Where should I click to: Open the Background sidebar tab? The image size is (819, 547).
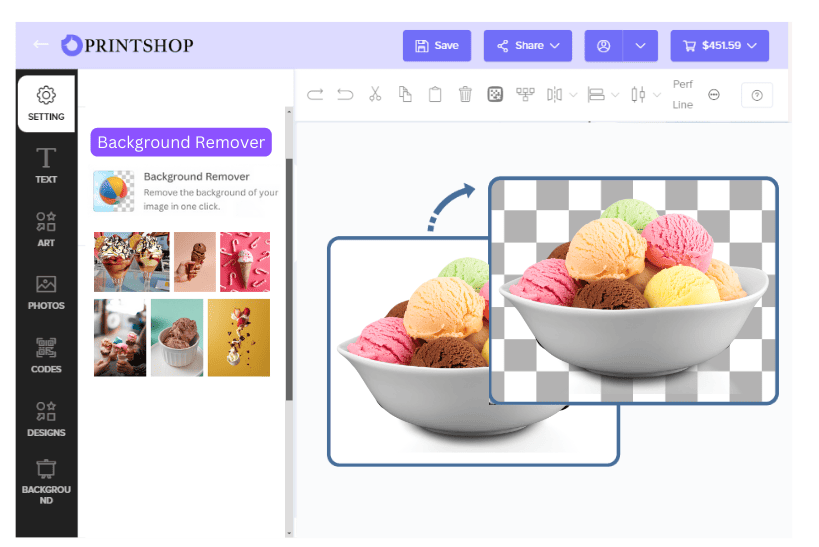[x=46, y=482]
